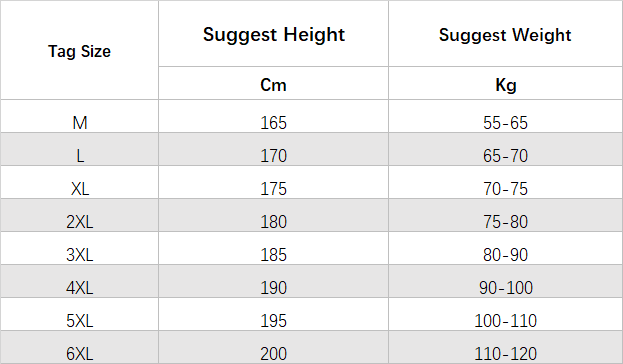Click the Kg unit cell
623x364 pixels.
pos(505,83)
